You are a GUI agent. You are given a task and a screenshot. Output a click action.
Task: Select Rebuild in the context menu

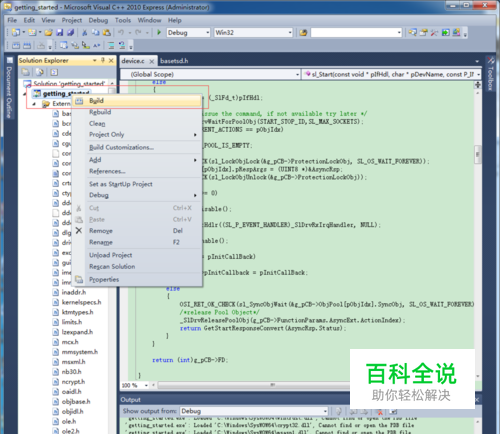pos(137,112)
